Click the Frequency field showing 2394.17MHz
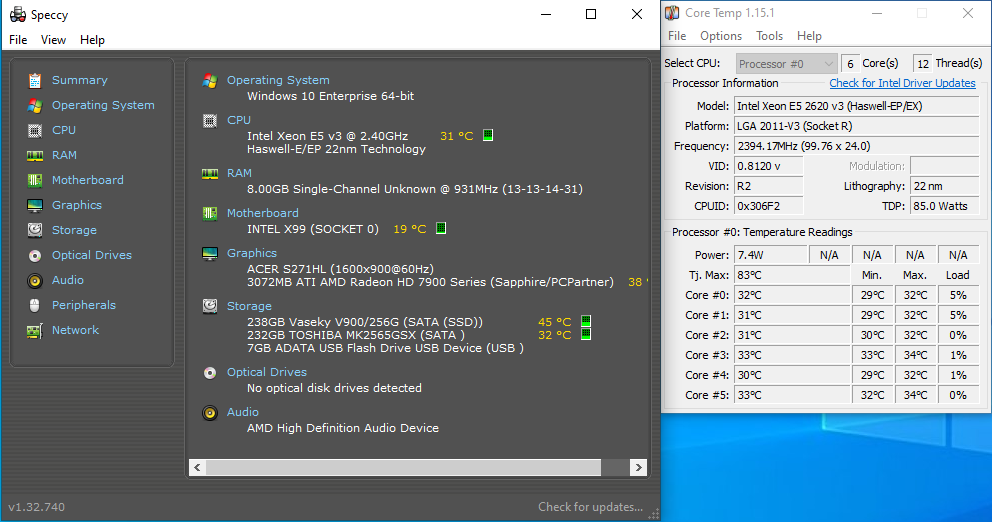The width and height of the screenshot is (992, 522). 857,146
